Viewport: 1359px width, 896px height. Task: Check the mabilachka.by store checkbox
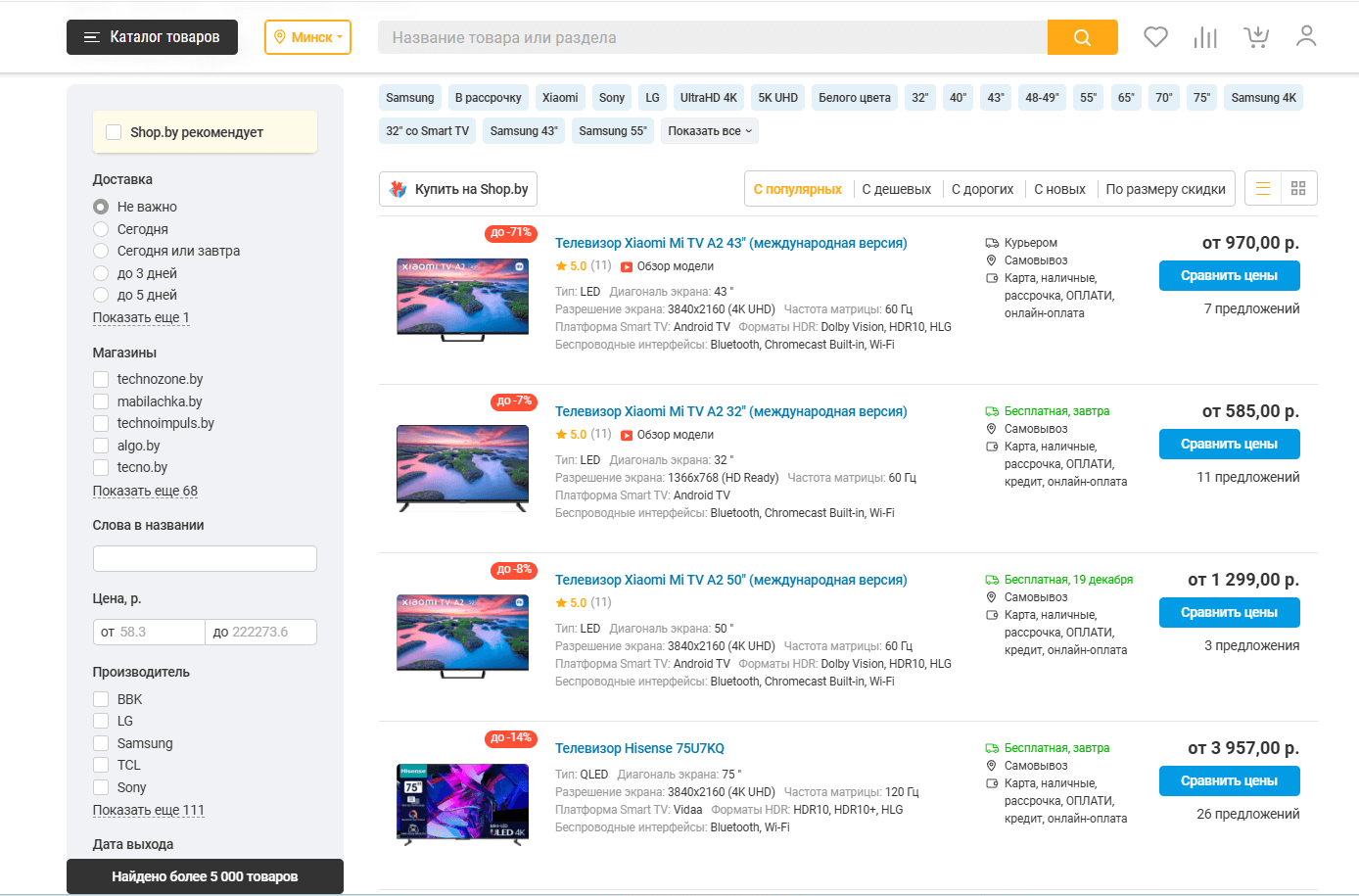[x=101, y=401]
